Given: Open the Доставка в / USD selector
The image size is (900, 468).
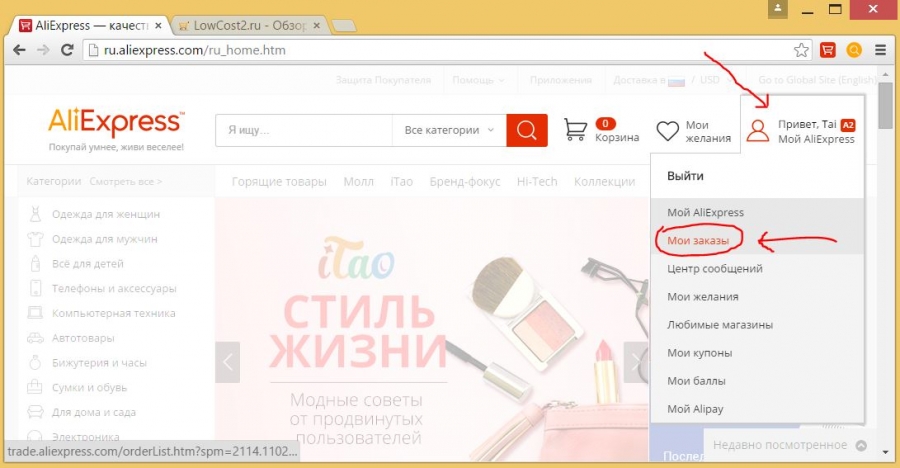Looking at the screenshot, I should 672,80.
